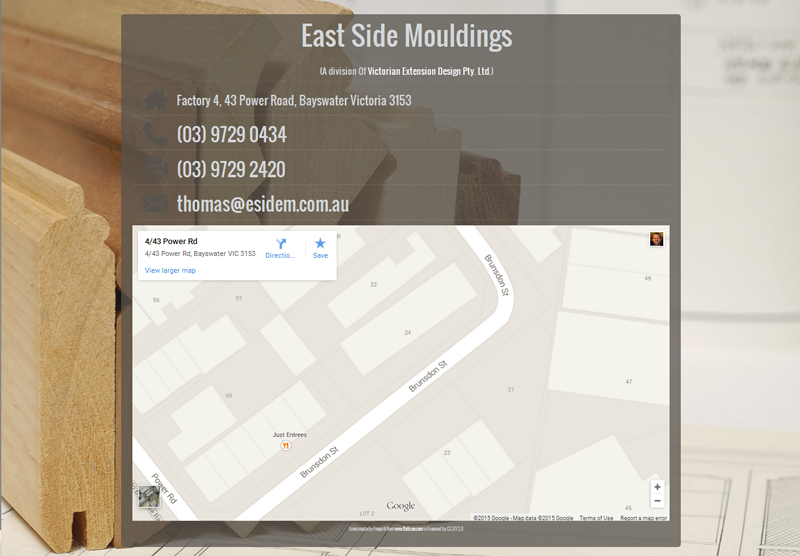Click the Just Entrees map label

pyautogui.click(x=290, y=435)
